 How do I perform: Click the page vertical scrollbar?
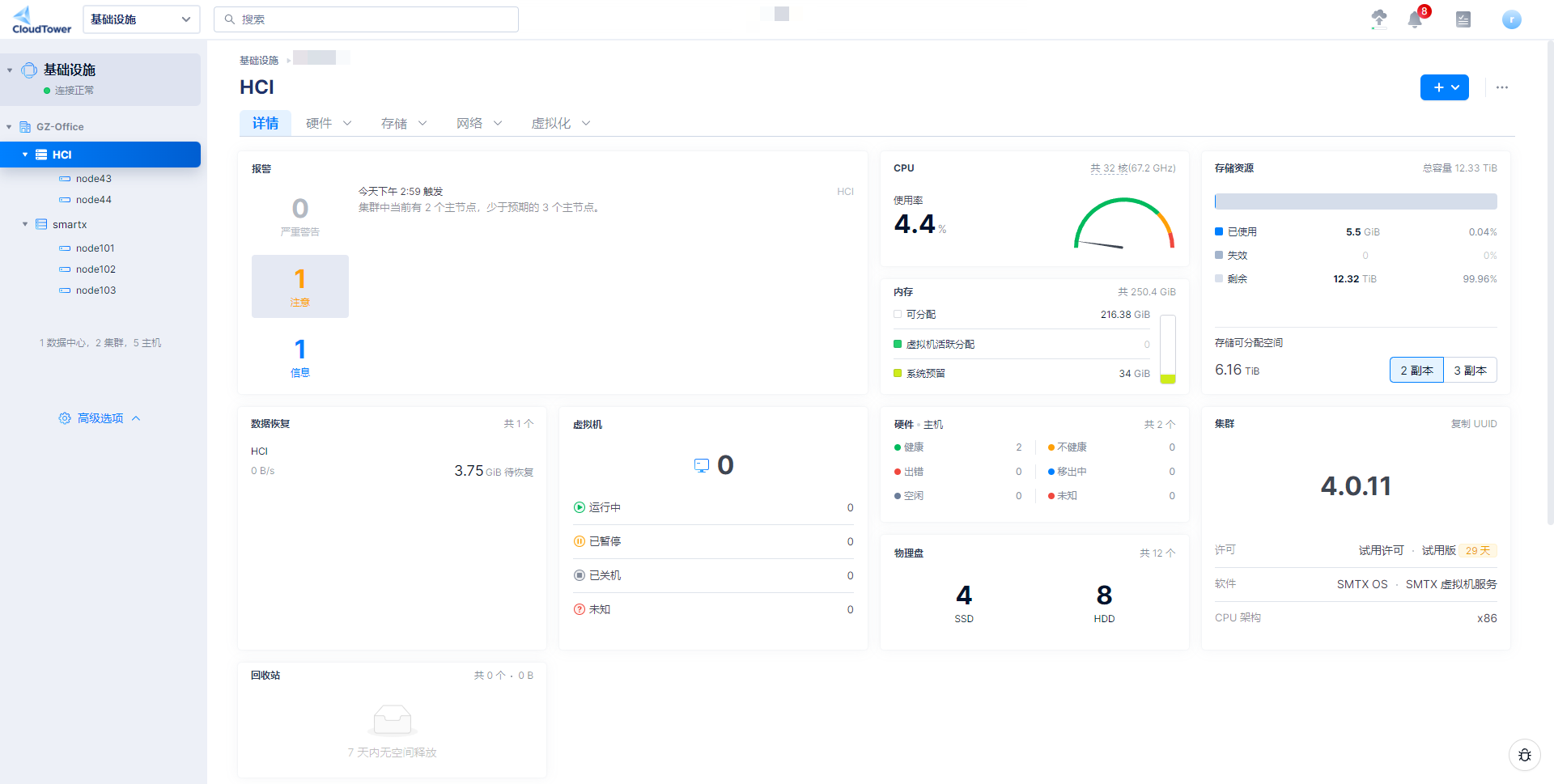[x=1550, y=283]
